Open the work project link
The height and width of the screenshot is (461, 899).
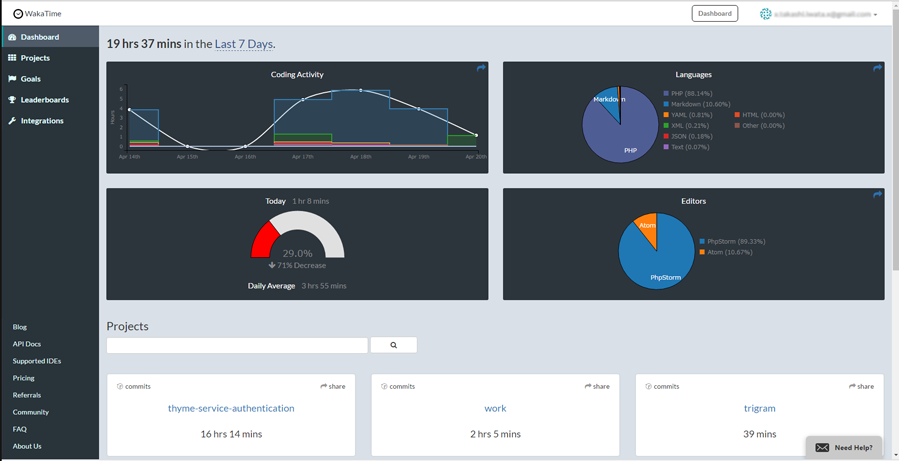495,408
